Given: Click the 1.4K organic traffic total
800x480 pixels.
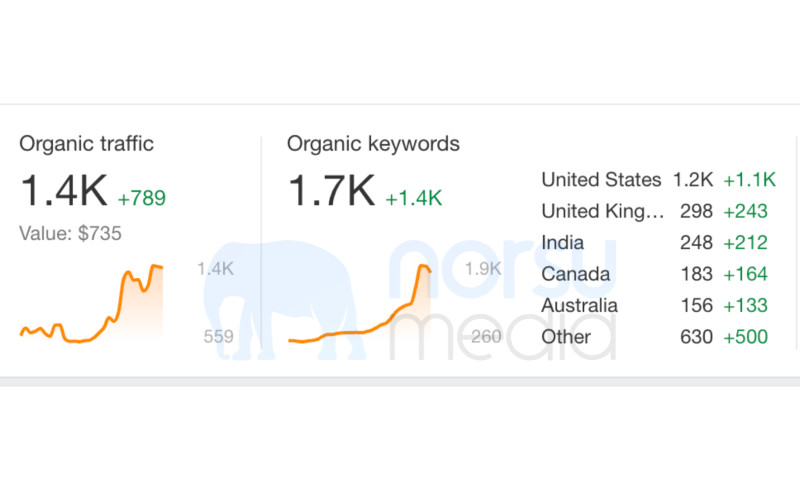Looking at the screenshot, I should coord(62,191).
